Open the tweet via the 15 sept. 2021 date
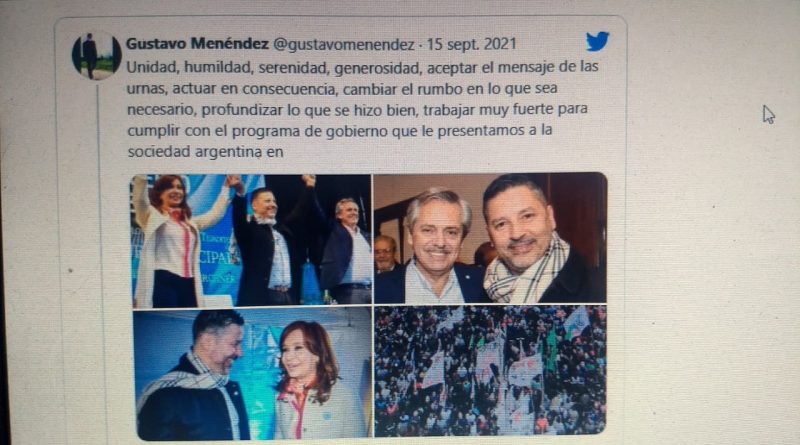Image resolution: width=800 pixels, height=445 pixels. pos(471,44)
